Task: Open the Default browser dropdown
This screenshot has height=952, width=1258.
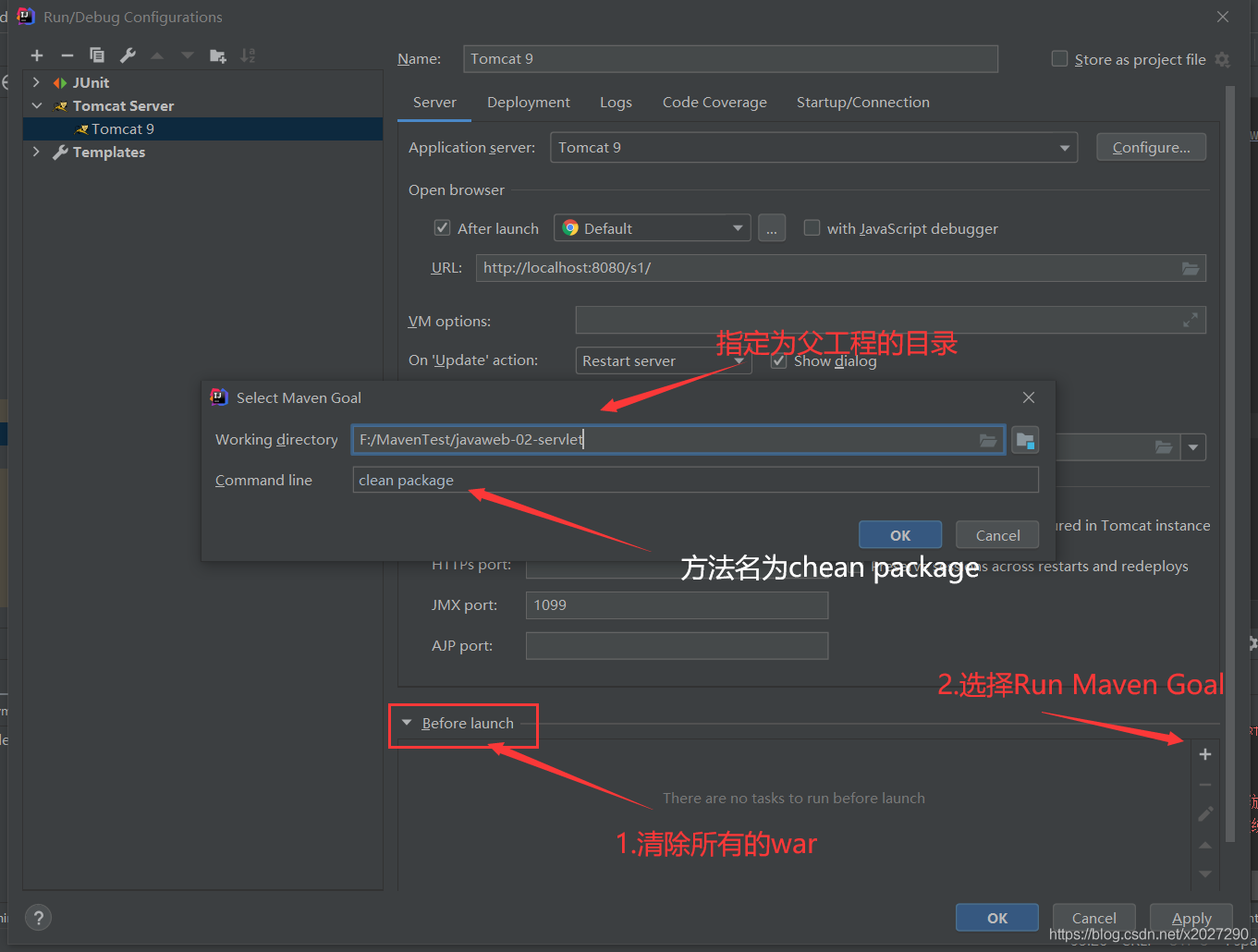Action: pos(652,228)
